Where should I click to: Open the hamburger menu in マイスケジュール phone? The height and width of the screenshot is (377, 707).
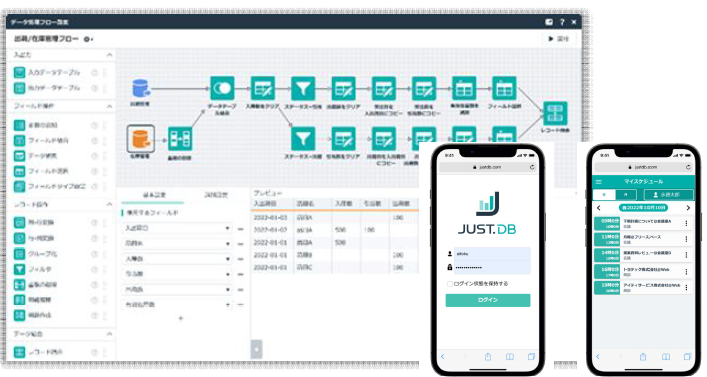click(599, 182)
